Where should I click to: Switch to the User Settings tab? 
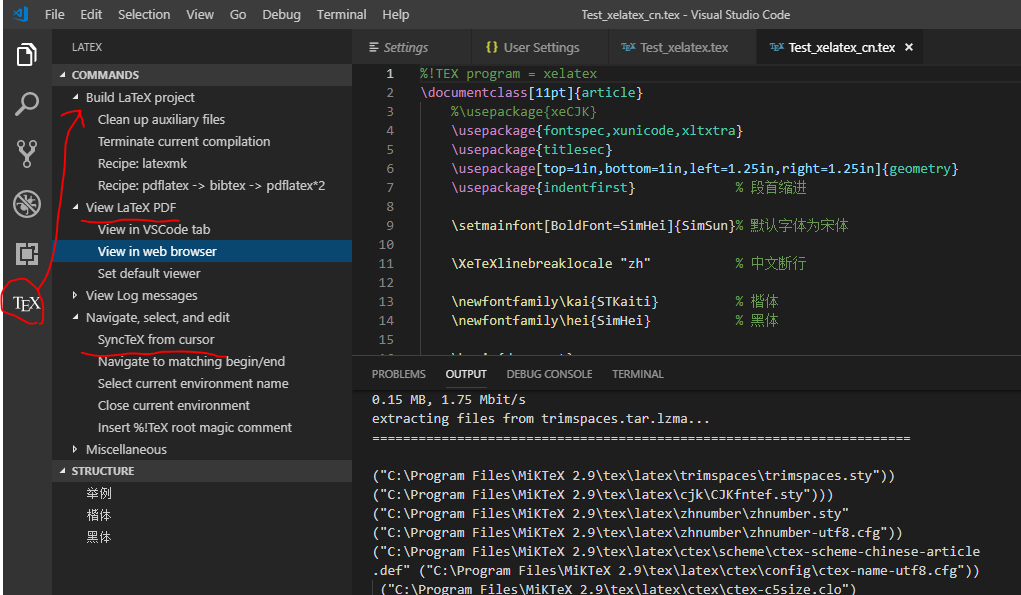539,47
